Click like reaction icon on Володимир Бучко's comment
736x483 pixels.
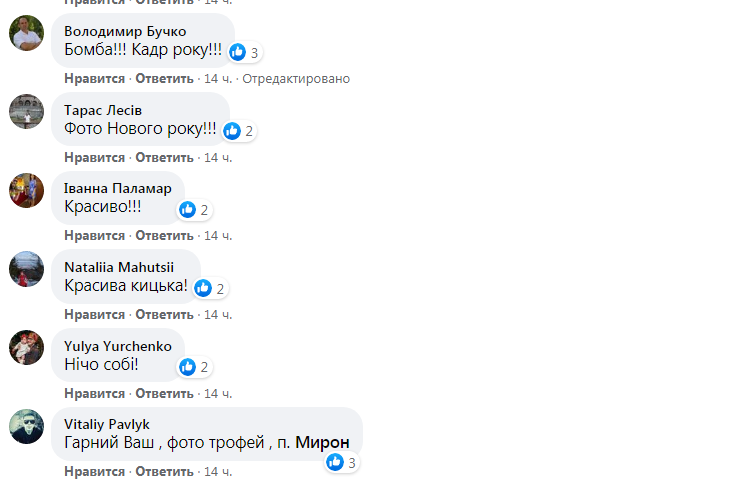point(238,52)
